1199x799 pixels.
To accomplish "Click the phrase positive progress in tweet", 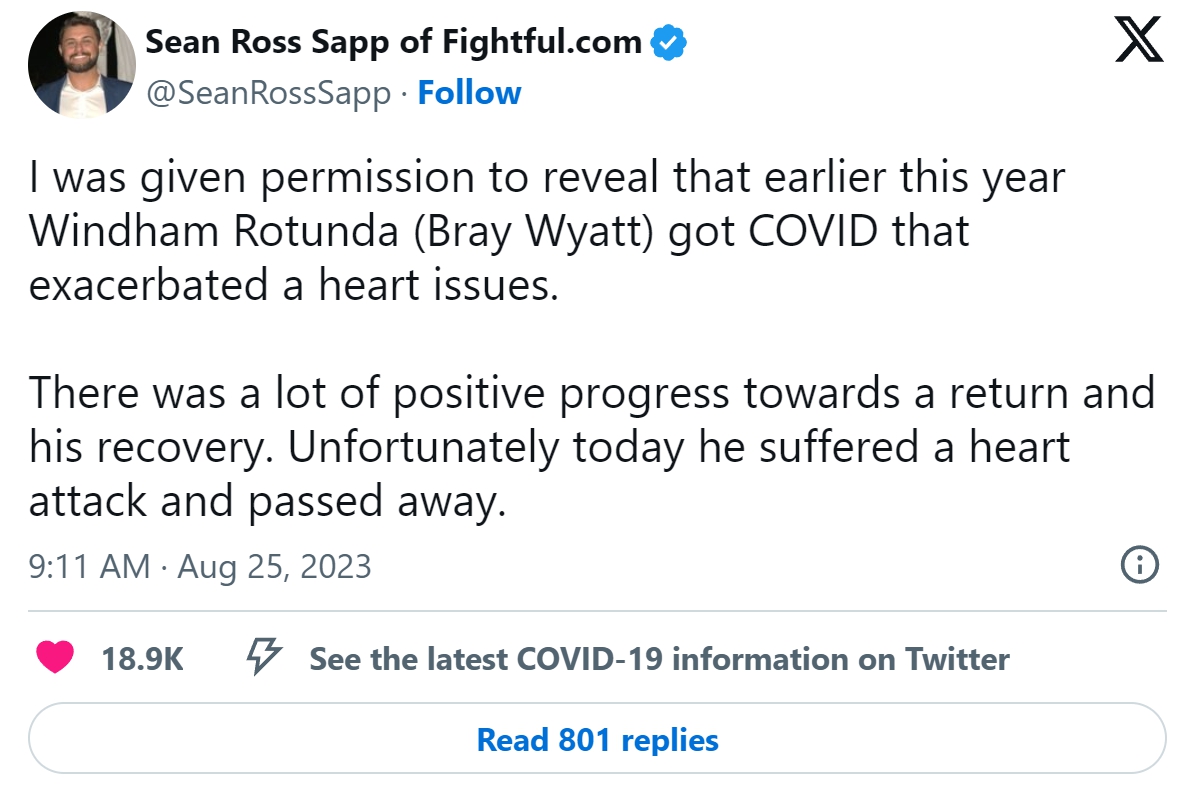I will click(561, 393).
